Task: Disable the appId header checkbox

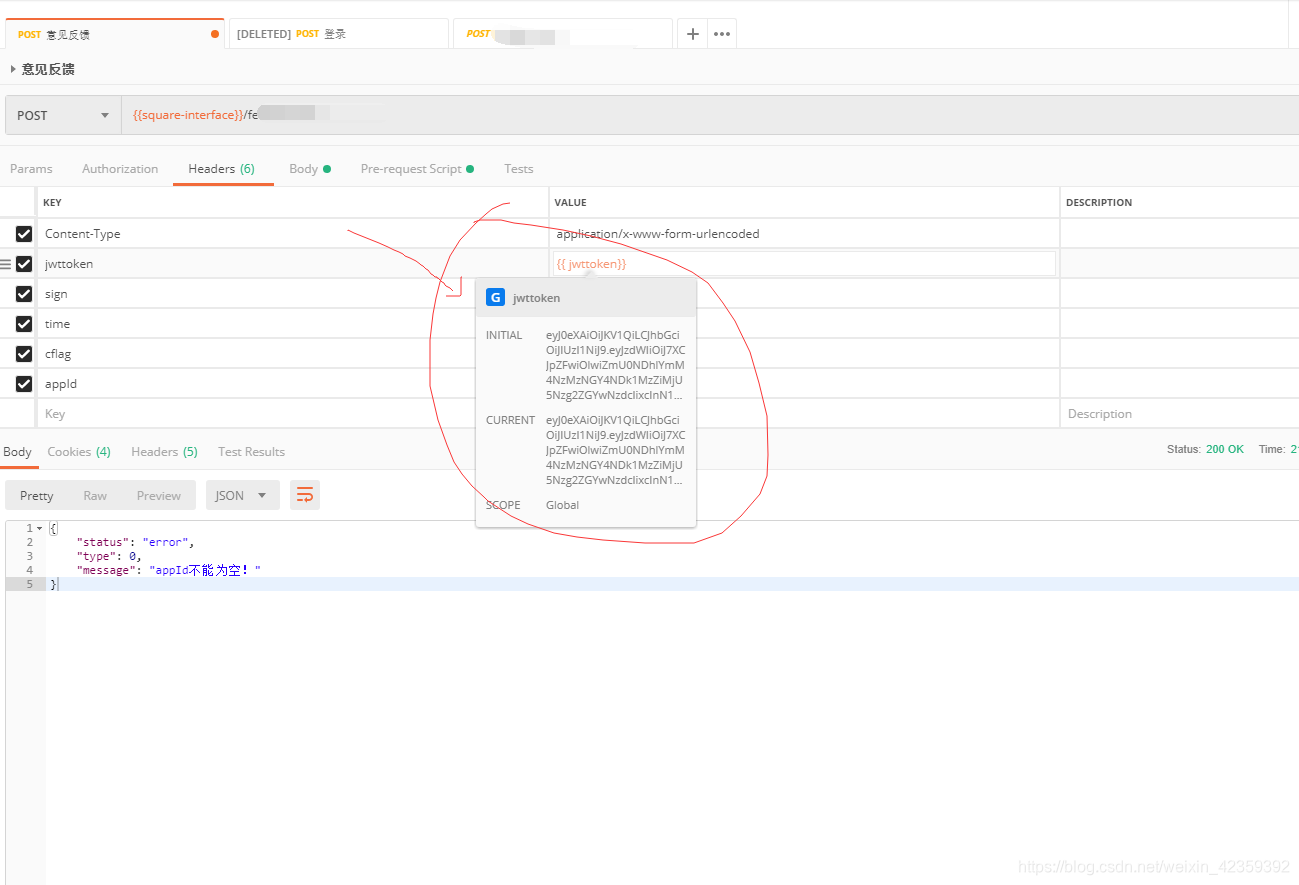Action: coord(24,384)
